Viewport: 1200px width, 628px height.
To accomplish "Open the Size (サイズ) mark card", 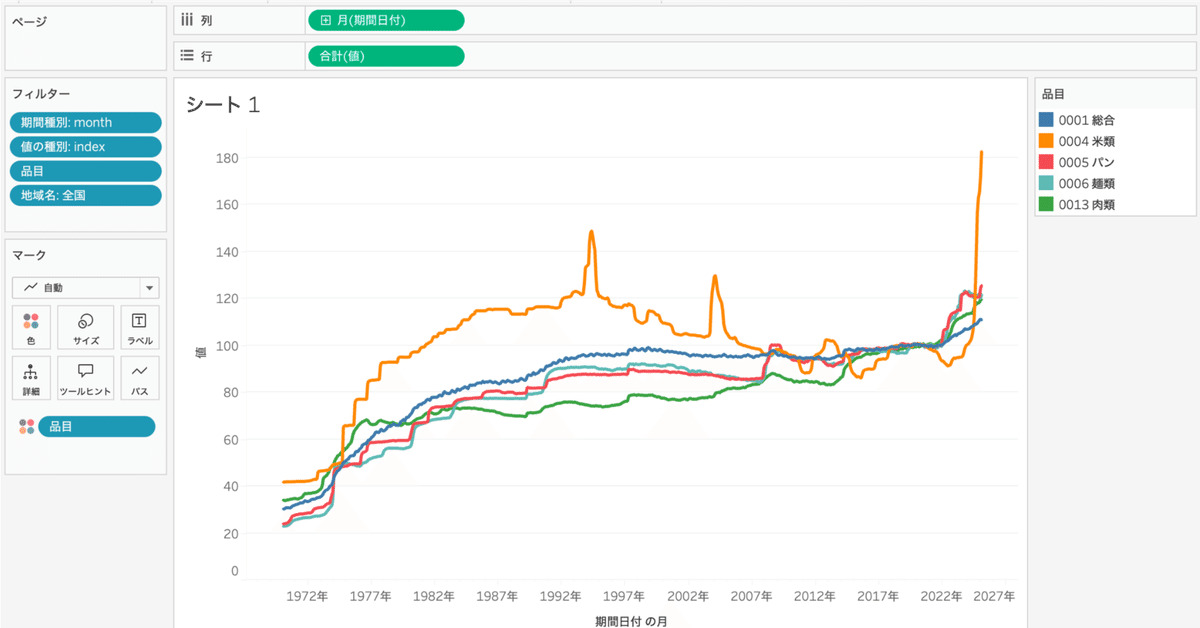I will coord(86,328).
